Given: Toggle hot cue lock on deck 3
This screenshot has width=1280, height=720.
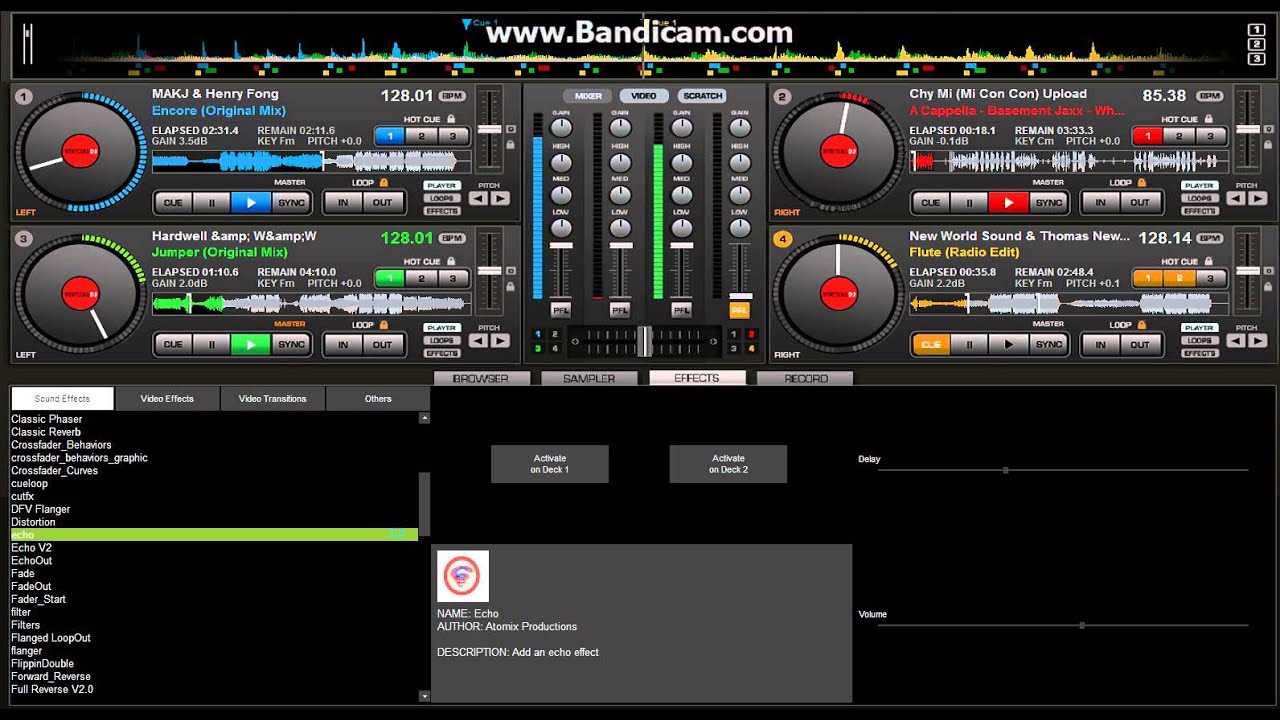Looking at the screenshot, I should coord(451,261).
